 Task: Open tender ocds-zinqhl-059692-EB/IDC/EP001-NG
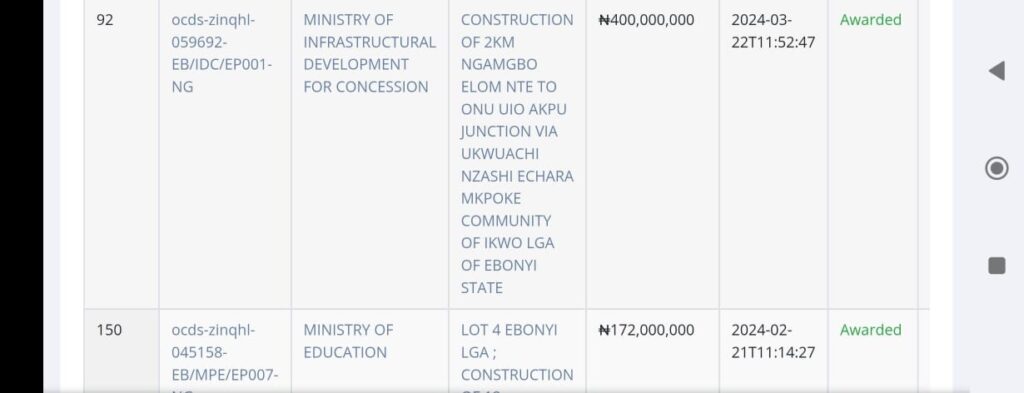click(222, 54)
